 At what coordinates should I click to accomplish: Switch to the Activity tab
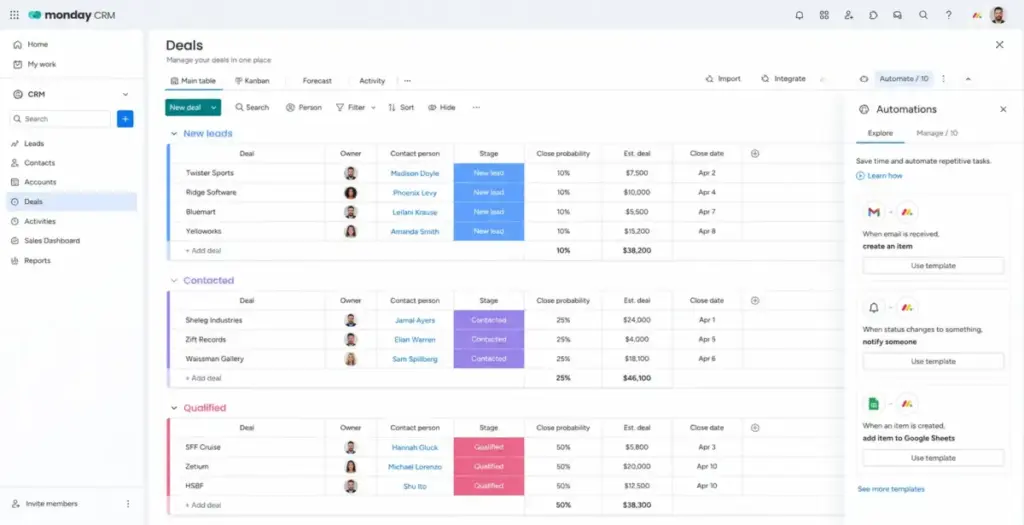(x=372, y=81)
